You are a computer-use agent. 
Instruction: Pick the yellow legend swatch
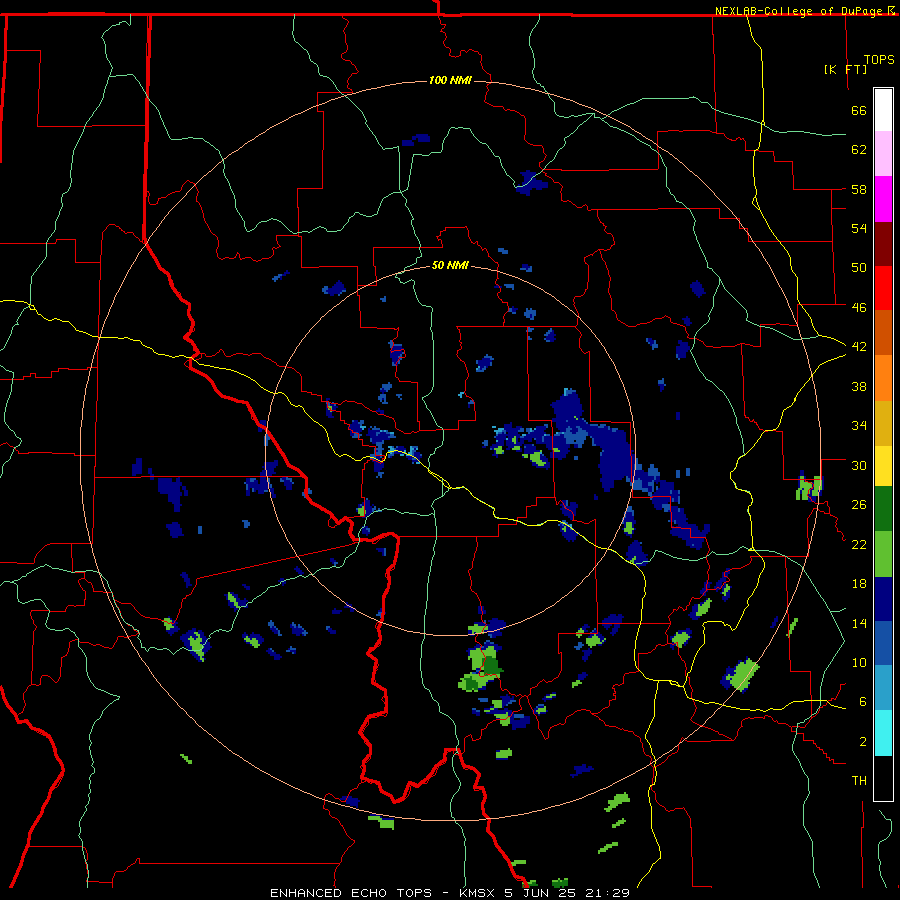tap(883, 466)
